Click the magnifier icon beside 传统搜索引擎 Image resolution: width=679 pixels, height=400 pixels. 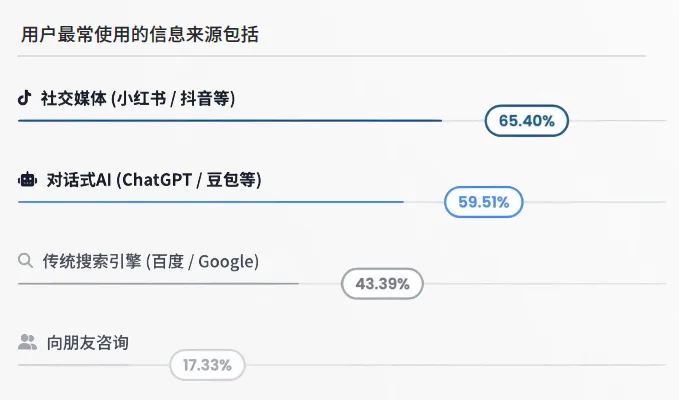(x=26, y=261)
